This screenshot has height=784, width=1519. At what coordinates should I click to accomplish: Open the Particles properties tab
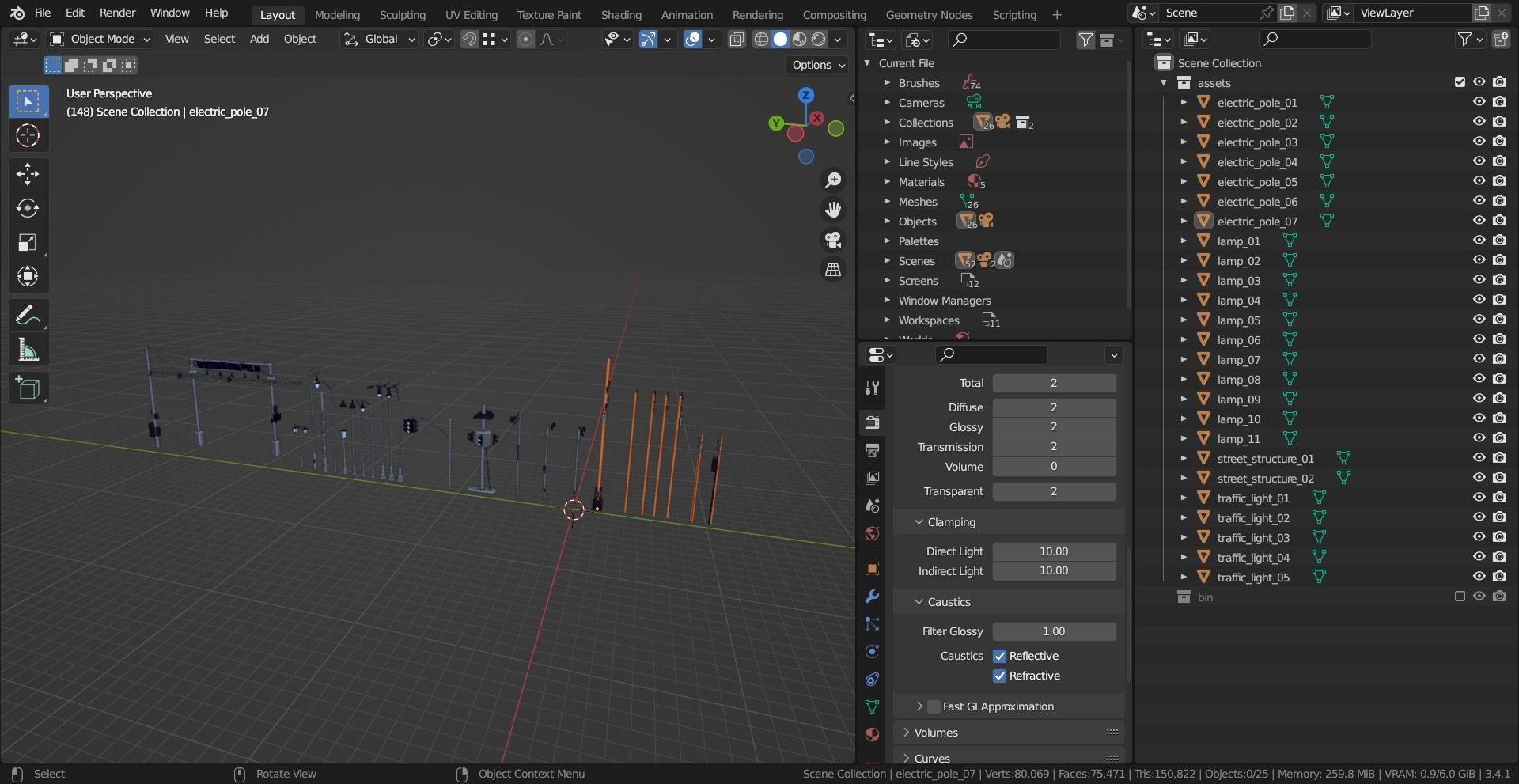pos(872,624)
